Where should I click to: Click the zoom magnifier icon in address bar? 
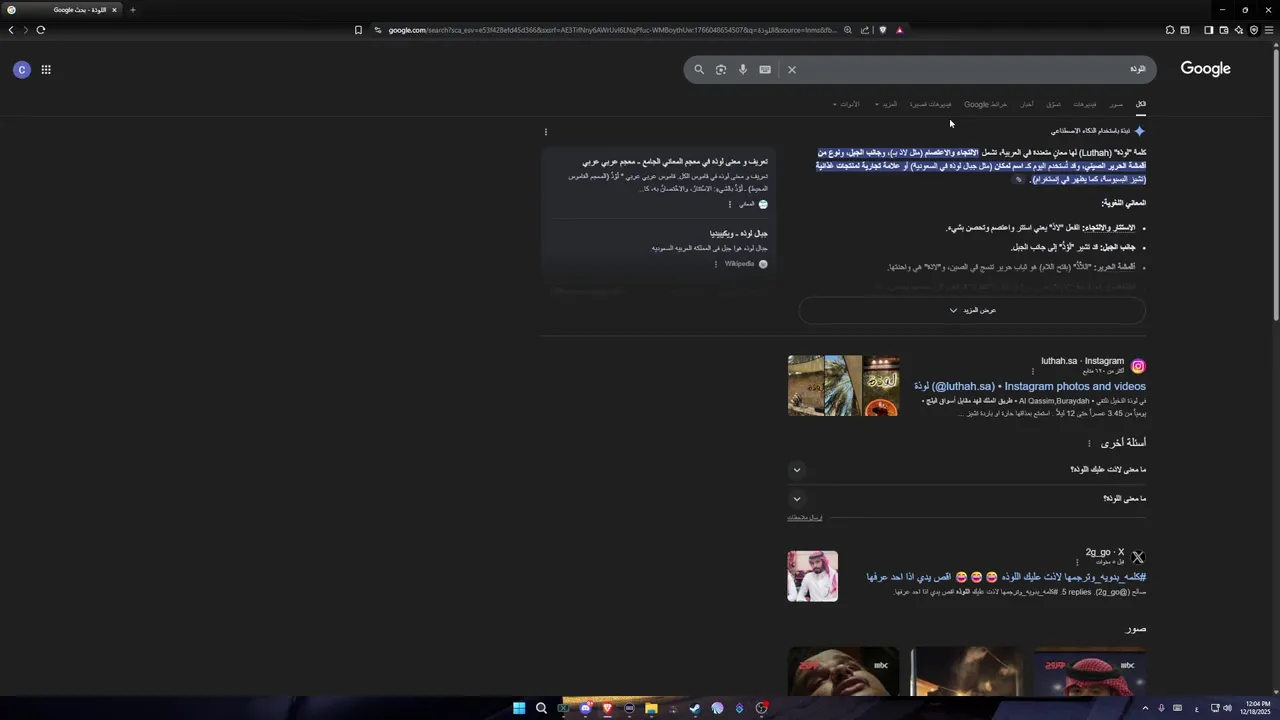848,30
